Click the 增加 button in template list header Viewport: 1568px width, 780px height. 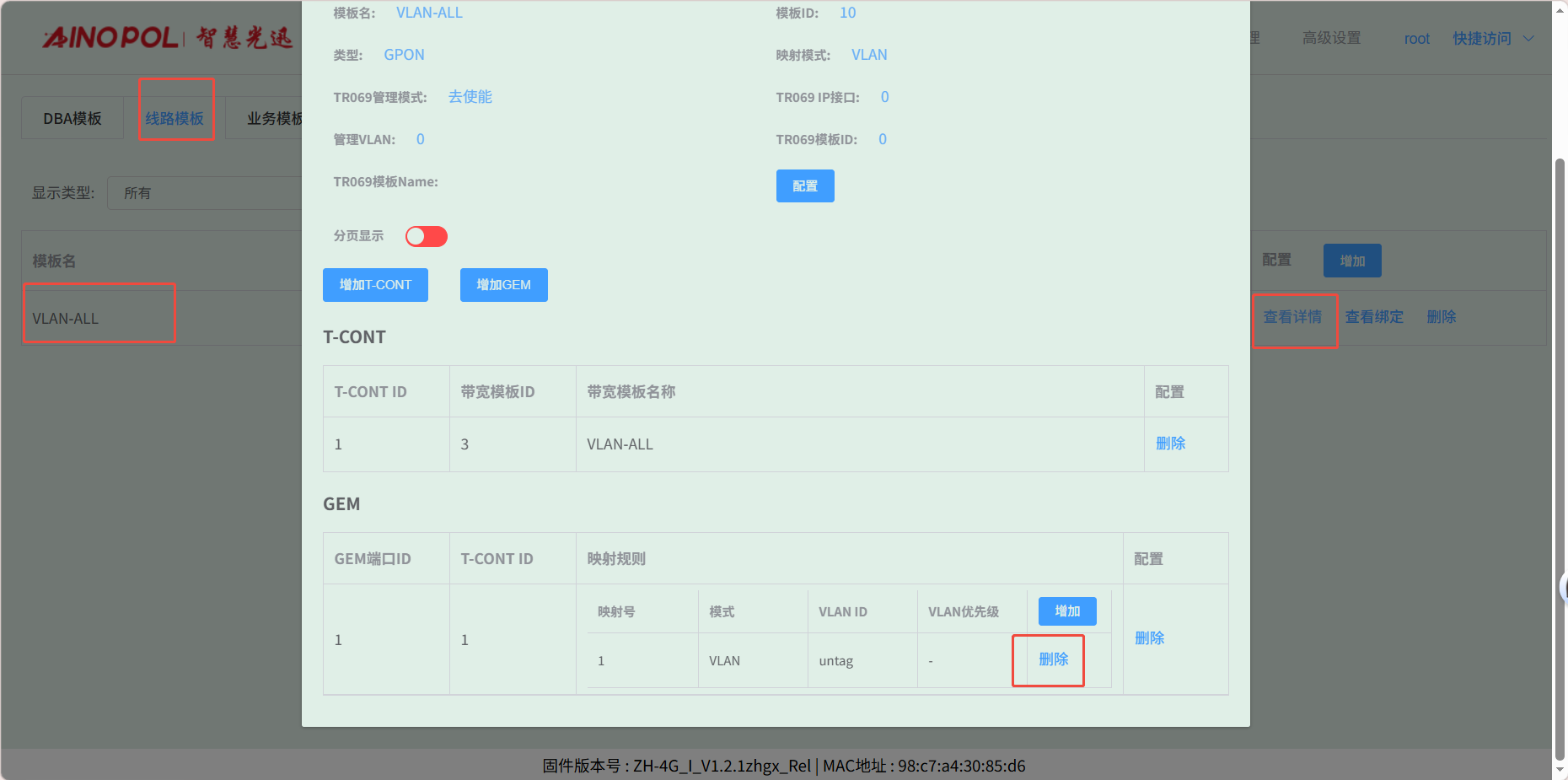(x=1351, y=261)
